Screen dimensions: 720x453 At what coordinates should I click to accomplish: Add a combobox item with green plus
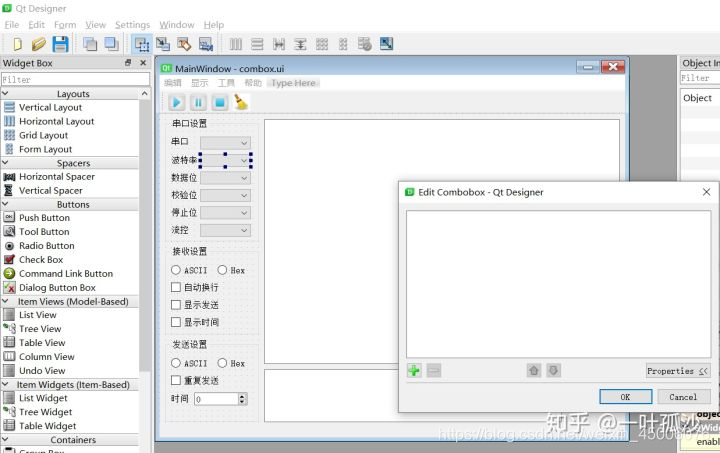click(x=414, y=370)
